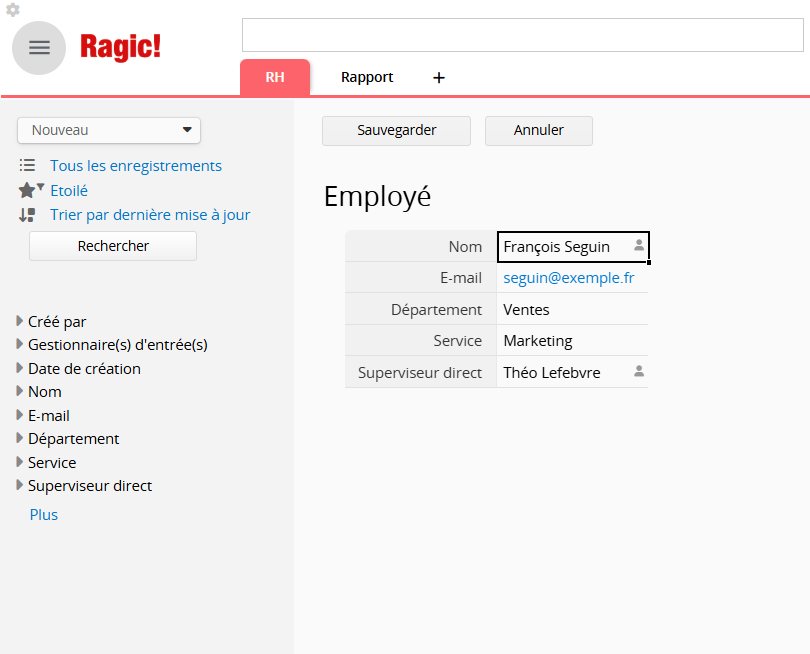Click the Annuler button
The height and width of the screenshot is (654, 810).
[539, 130]
